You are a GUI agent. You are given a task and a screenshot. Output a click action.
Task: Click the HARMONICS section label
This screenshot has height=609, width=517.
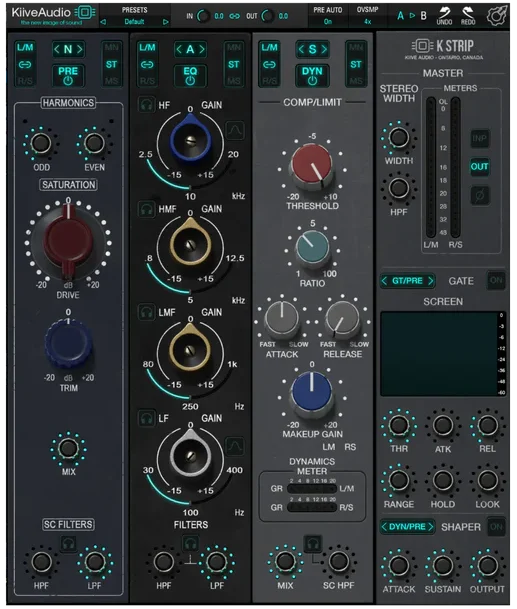click(68, 103)
